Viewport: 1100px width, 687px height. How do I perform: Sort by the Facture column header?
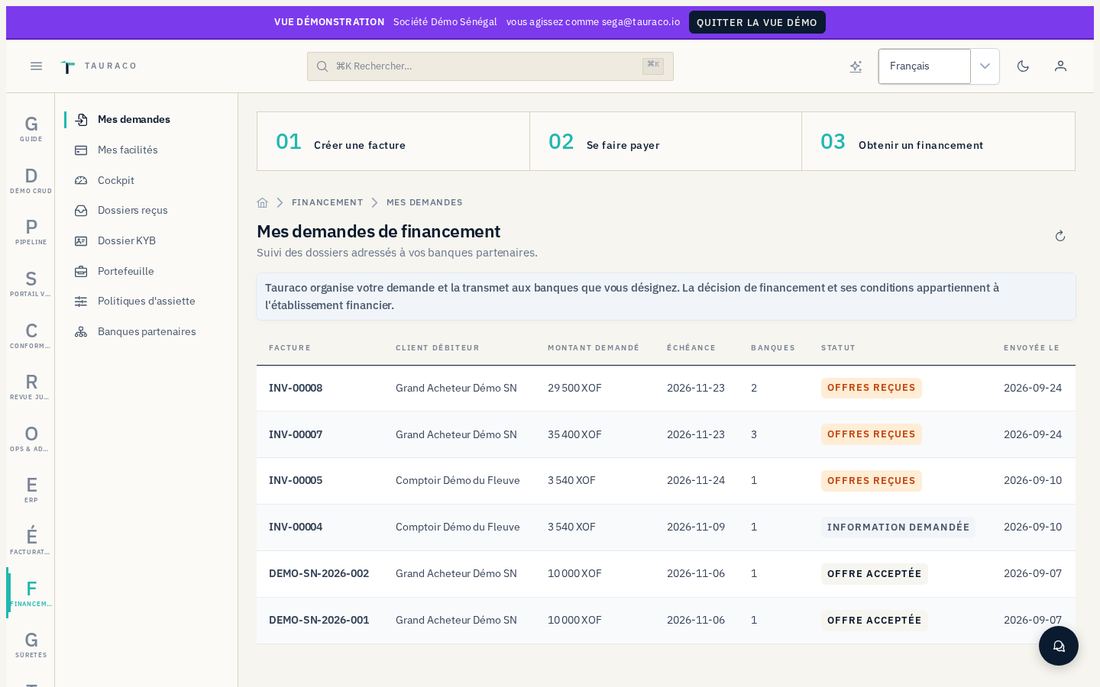point(290,347)
